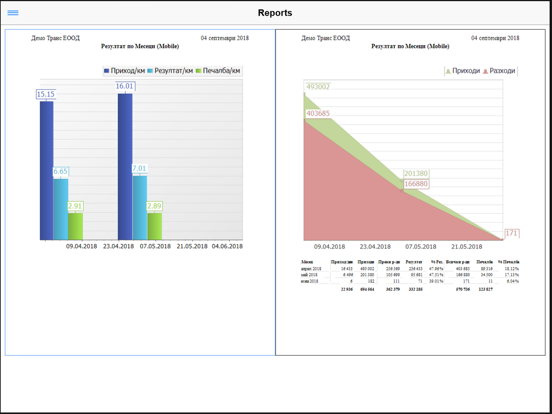Click the 7.01 bar value label

[x=139, y=168]
